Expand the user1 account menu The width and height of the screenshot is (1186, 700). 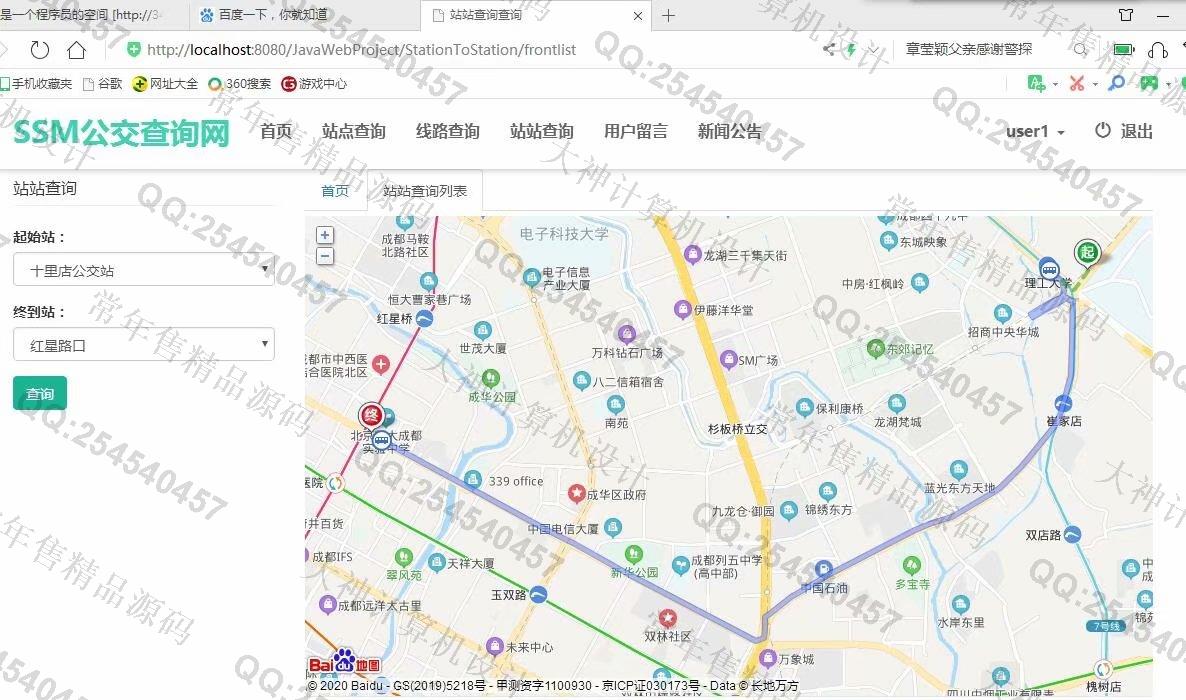click(x=1035, y=132)
